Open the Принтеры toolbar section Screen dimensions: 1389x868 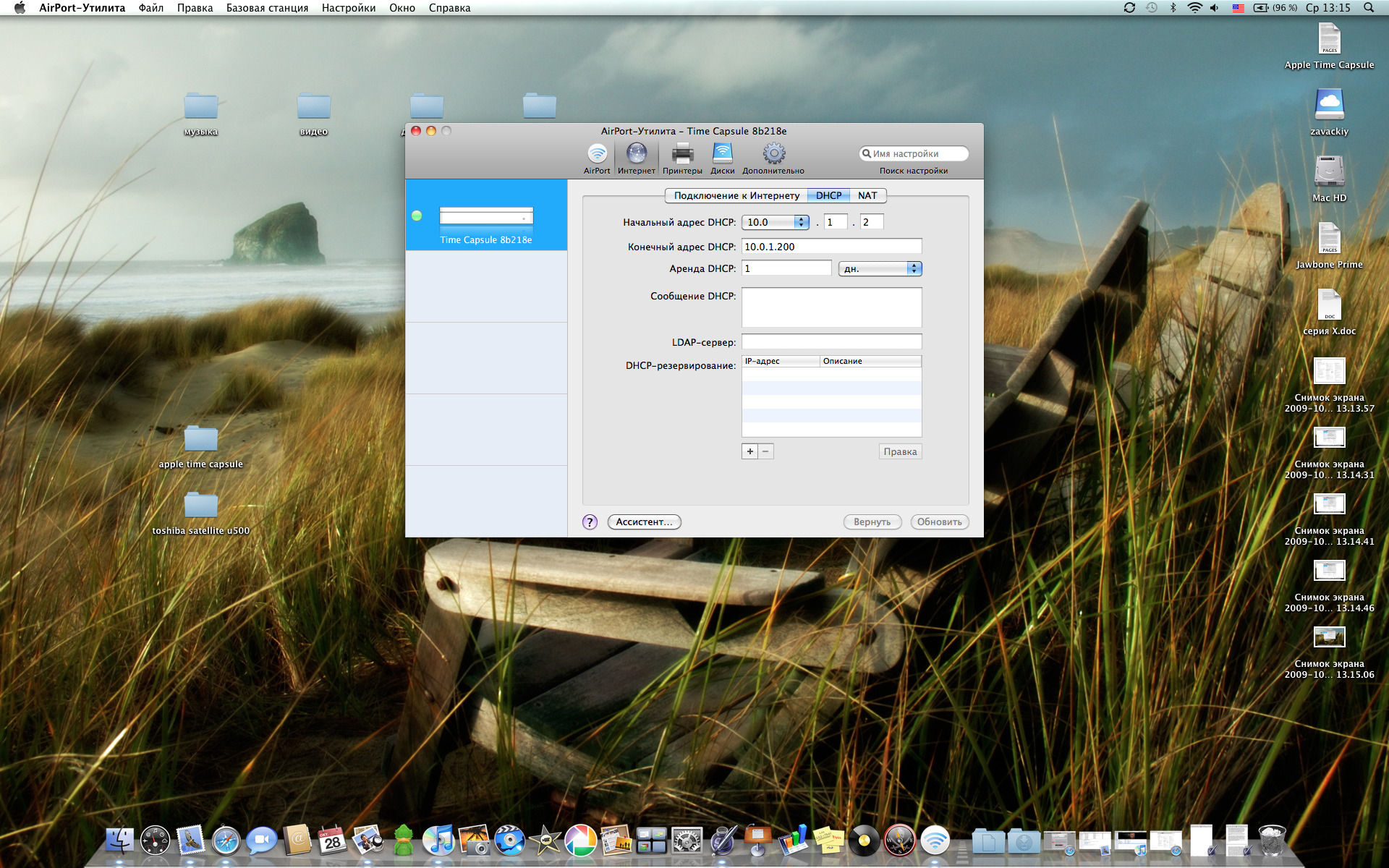pos(682,158)
